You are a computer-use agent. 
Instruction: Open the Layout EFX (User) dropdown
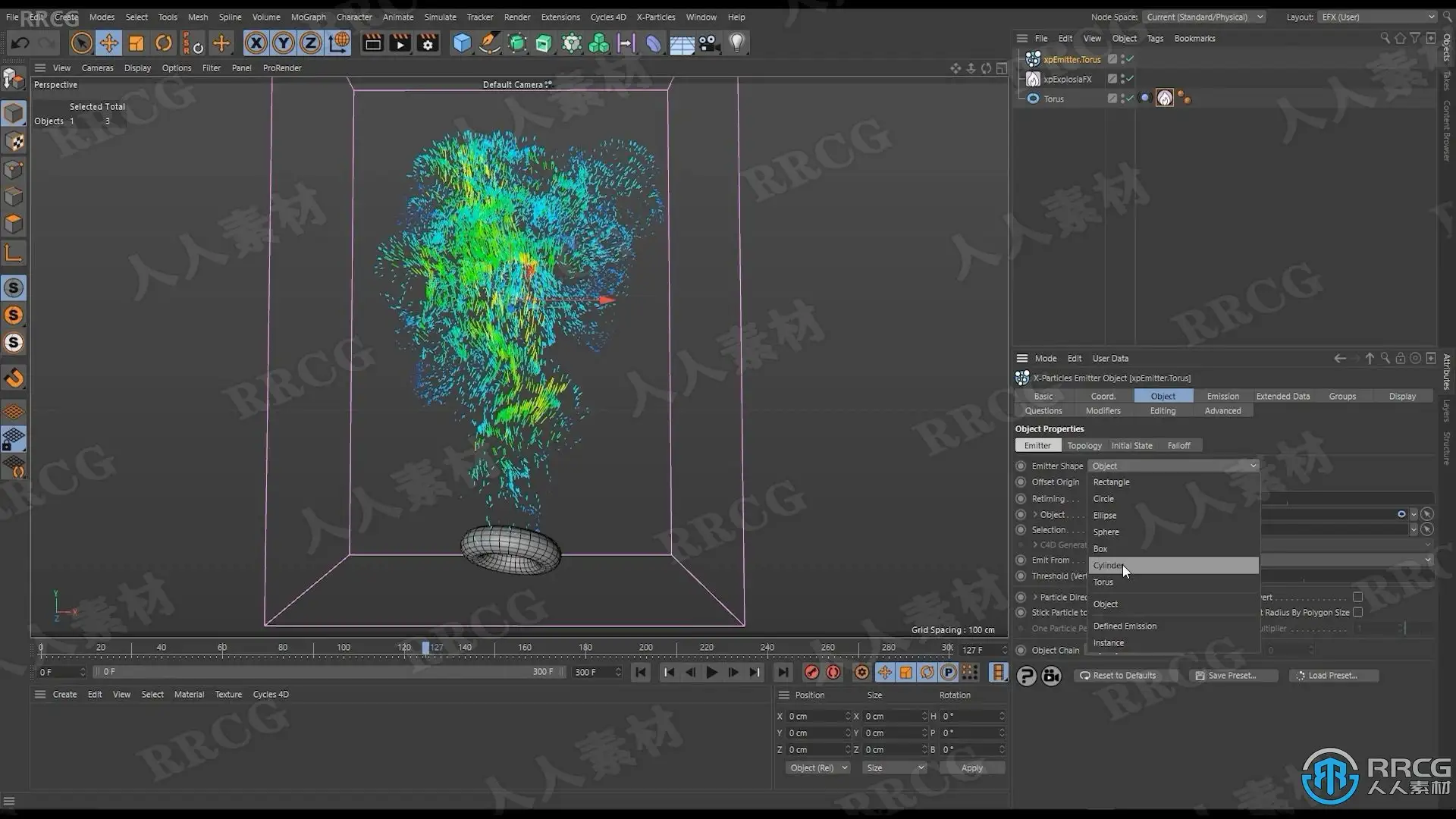(1376, 17)
